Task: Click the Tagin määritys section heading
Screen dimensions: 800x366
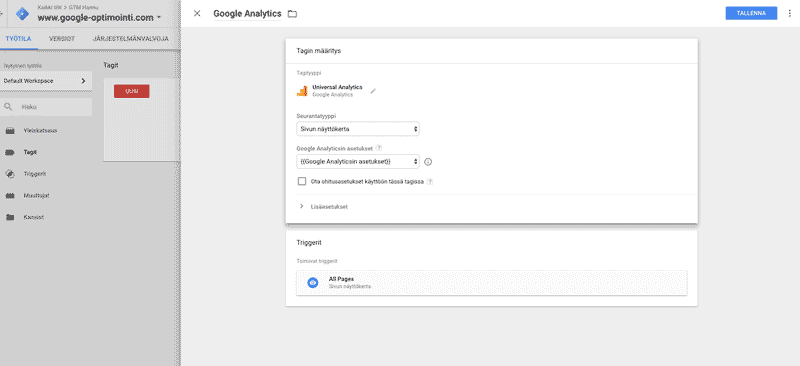Action: click(x=319, y=51)
